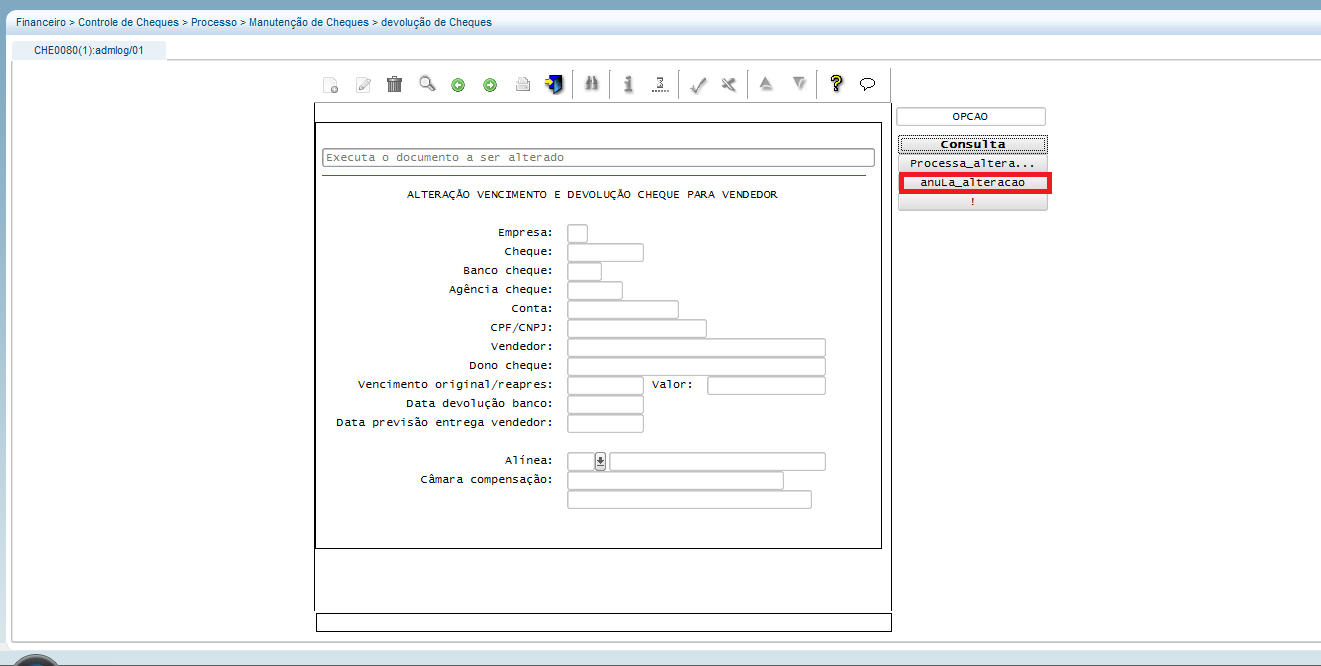Click the Valor input field
Viewport: 1321px width, 666px height.
pyautogui.click(x=766, y=385)
